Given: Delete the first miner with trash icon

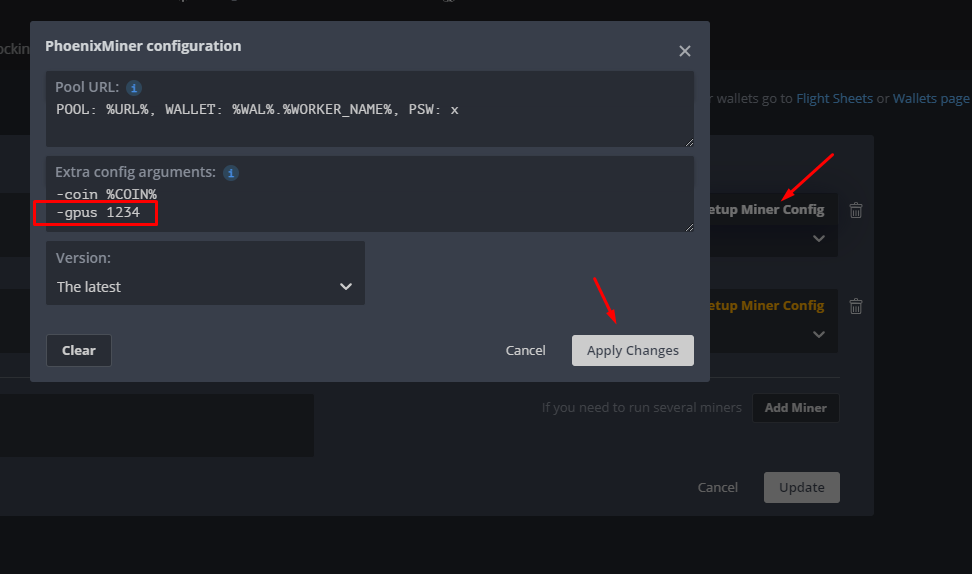Looking at the screenshot, I should point(855,210).
